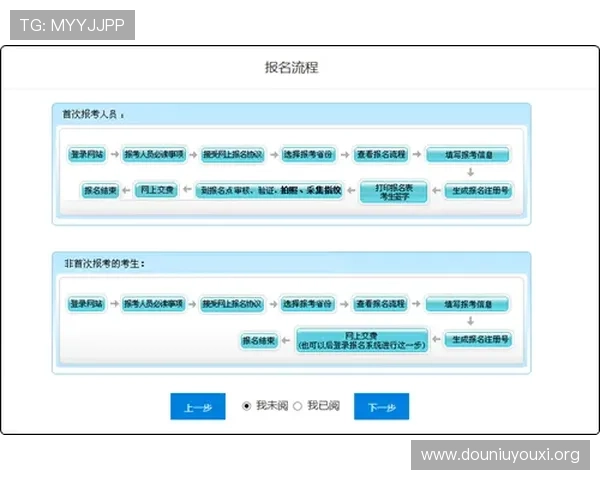The image size is (600, 480).
Task: Click 接受网上报名协议 in 非首次报考 flow
Action: pyautogui.click(x=232, y=303)
